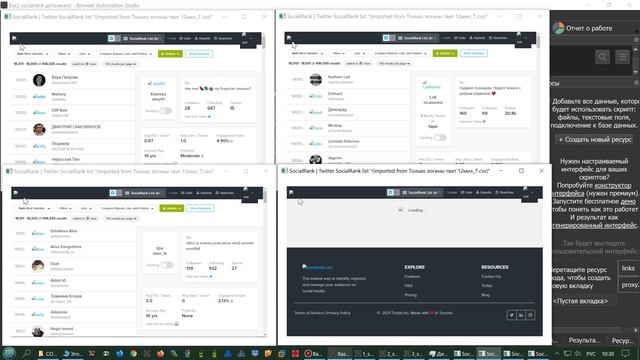Open results per page dropdown in Вера Петрова window
640x360 pixels.
coord(120,64)
